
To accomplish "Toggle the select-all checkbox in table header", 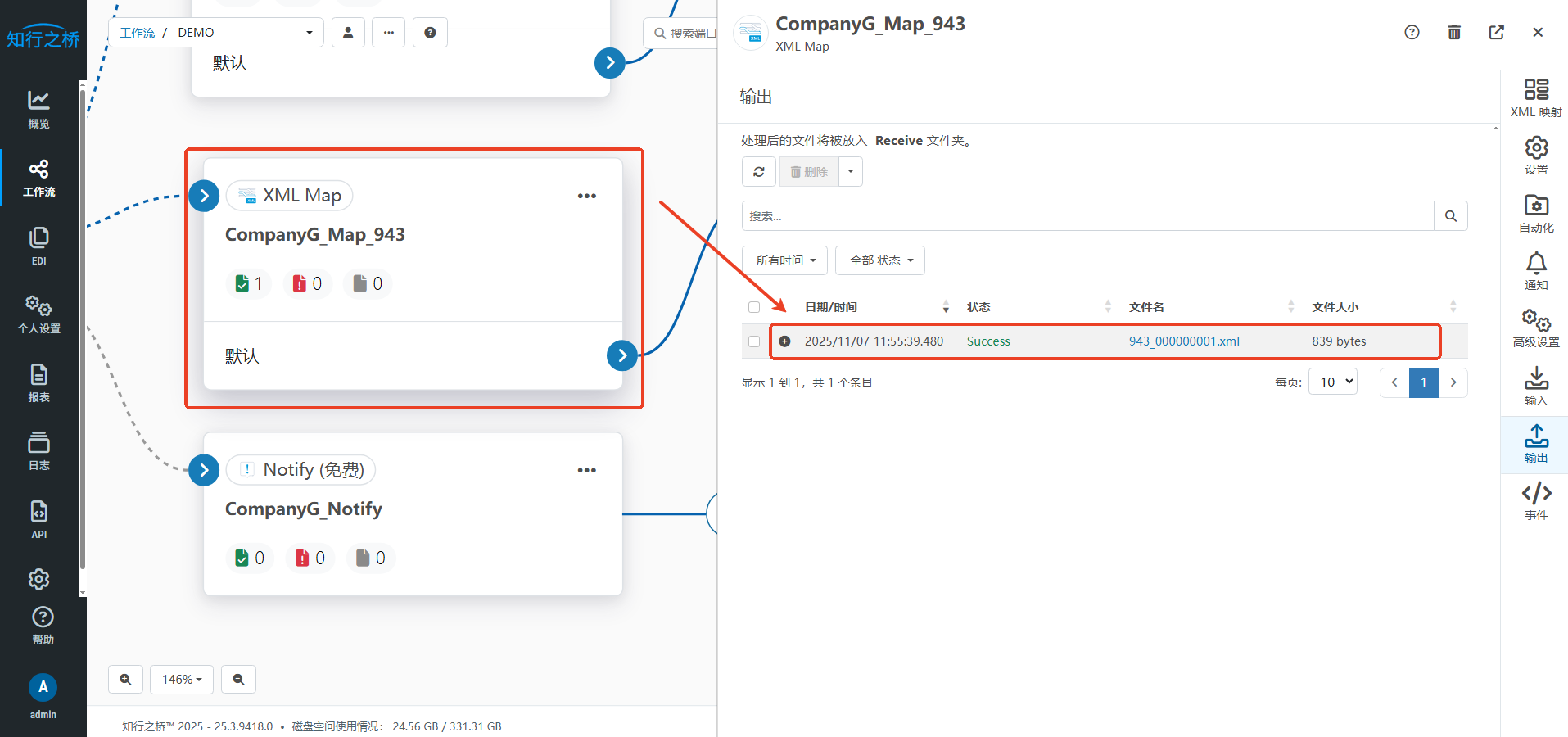I will (x=754, y=307).
